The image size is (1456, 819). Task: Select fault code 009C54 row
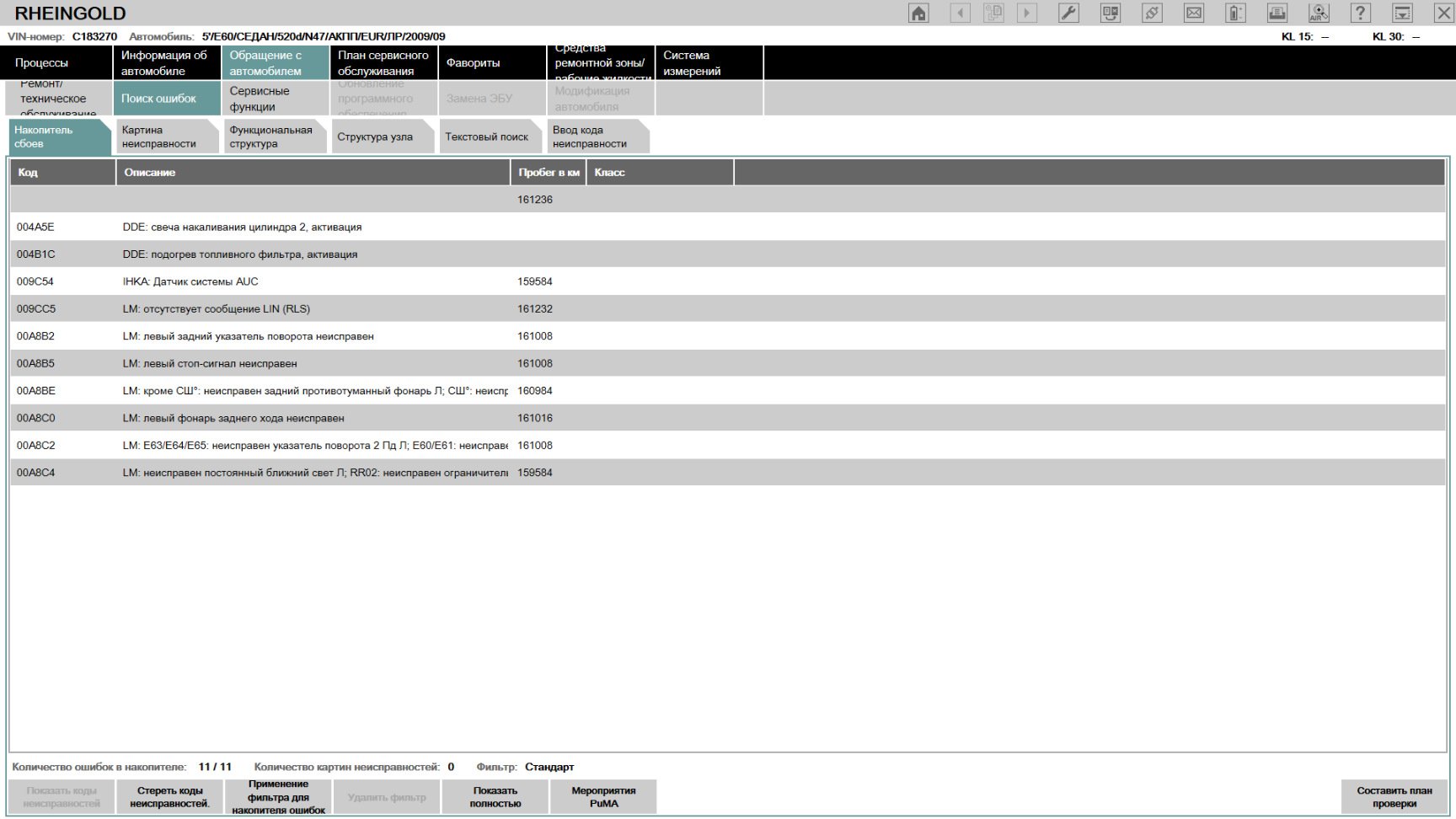728,281
